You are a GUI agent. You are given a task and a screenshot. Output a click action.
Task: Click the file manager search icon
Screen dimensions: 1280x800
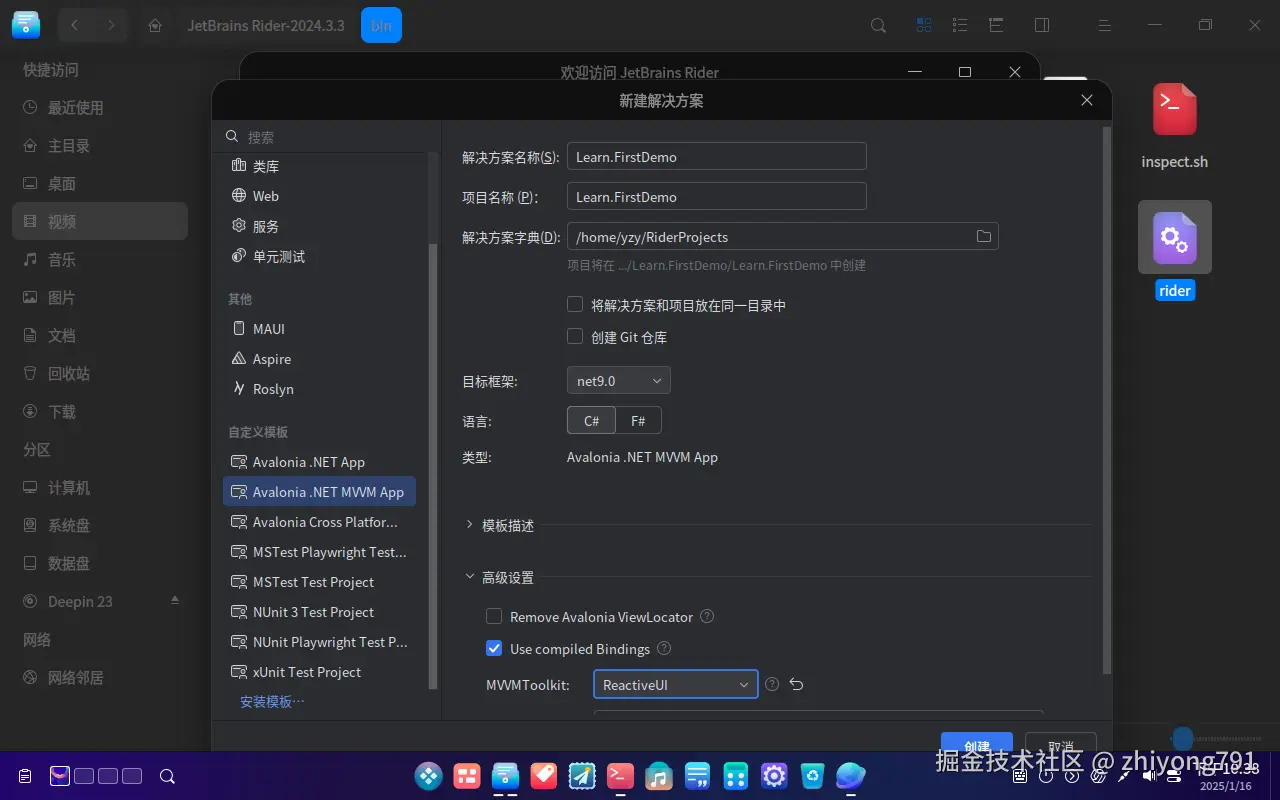pos(878,25)
